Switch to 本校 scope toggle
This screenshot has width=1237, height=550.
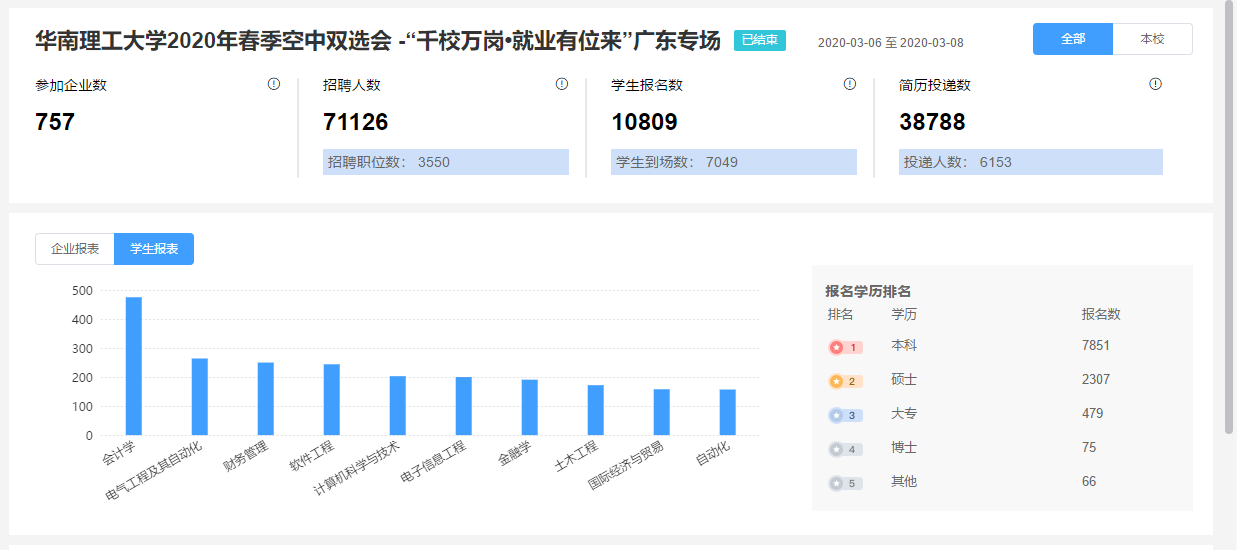(x=1152, y=39)
